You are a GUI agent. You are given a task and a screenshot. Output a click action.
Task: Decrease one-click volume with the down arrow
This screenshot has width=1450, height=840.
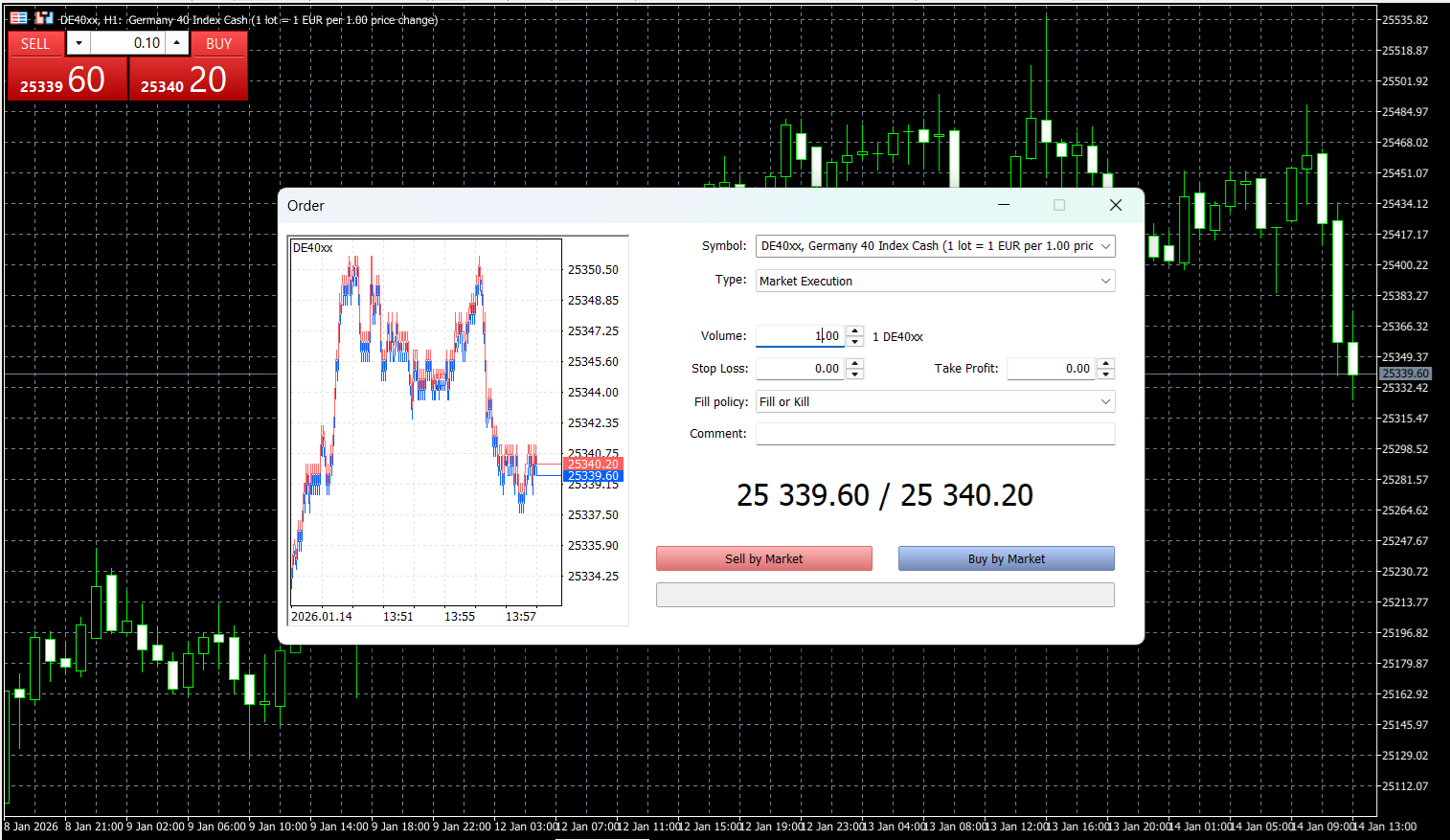point(79,43)
